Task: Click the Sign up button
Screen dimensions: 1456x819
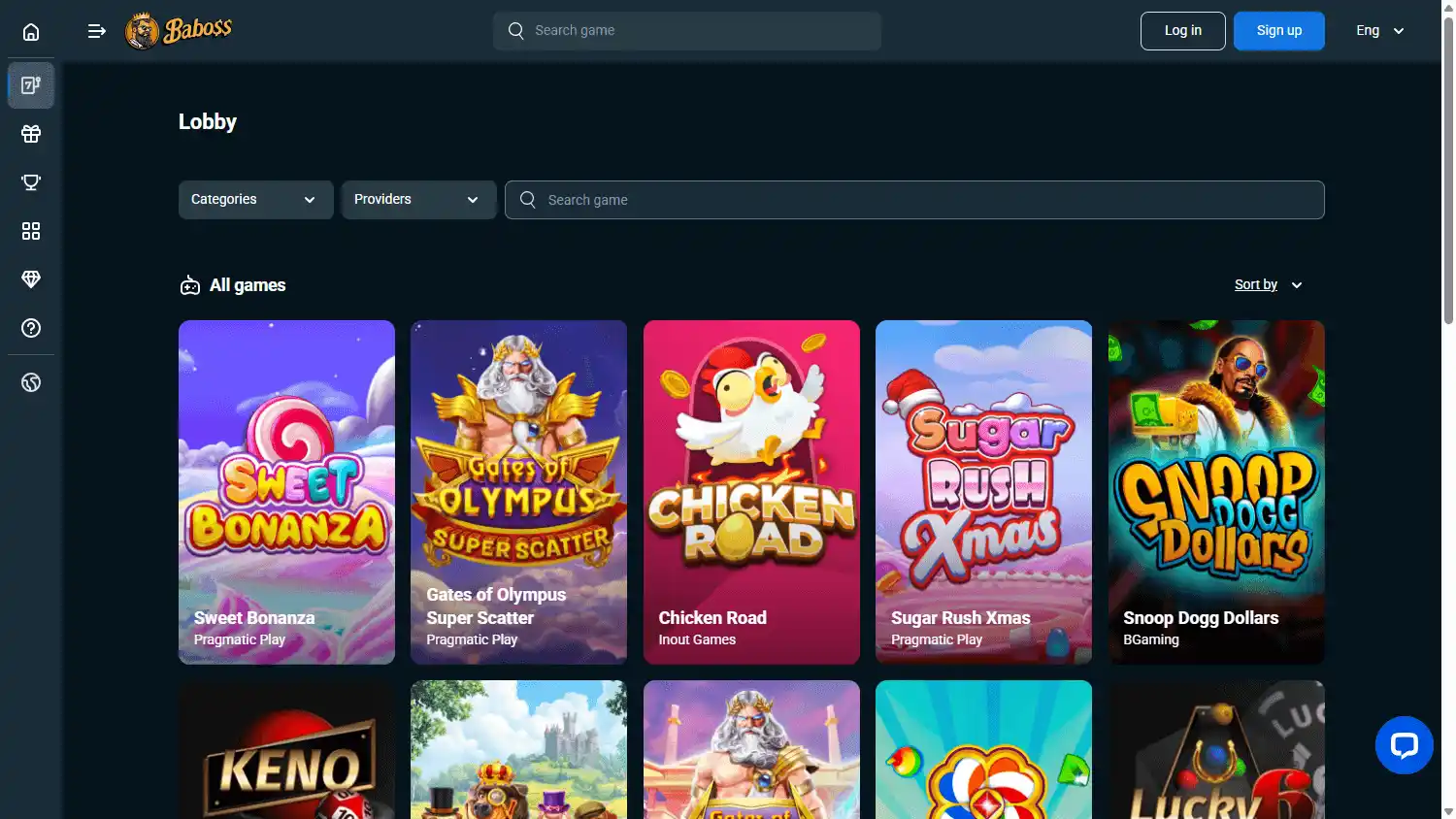Action: [x=1279, y=31]
